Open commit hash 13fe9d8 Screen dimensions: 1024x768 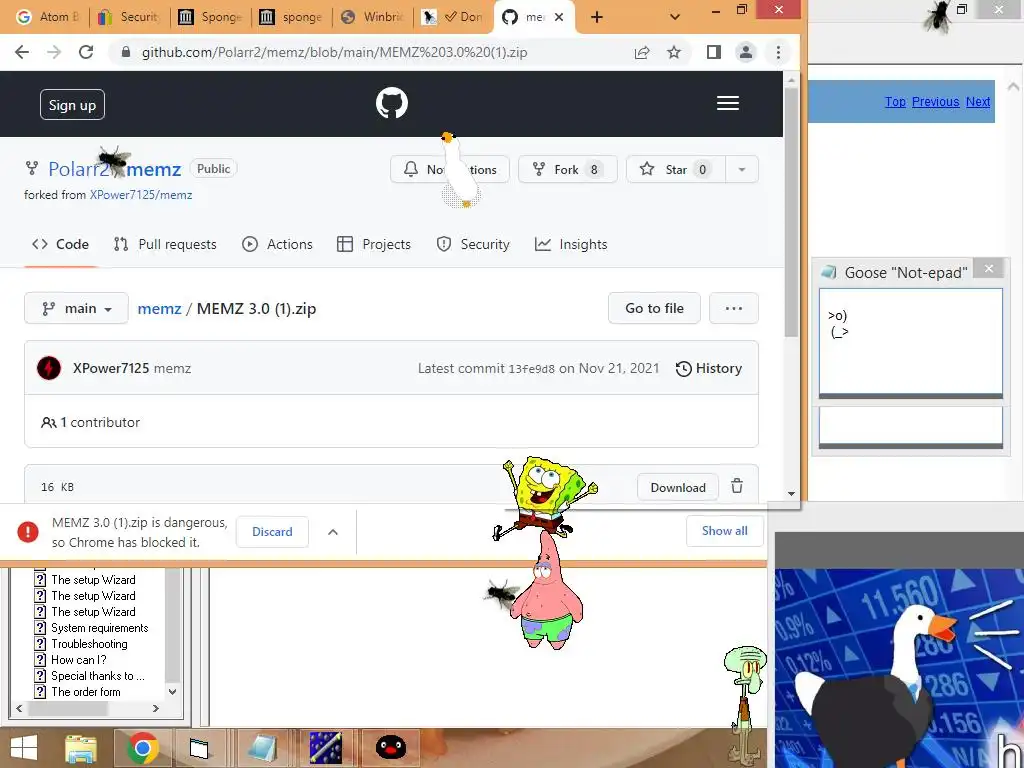pos(532,369)
